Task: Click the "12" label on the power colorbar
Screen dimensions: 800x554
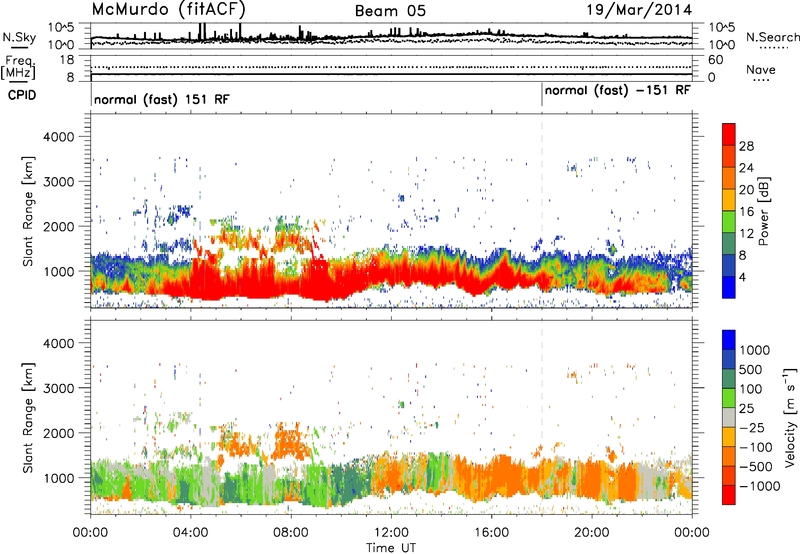Action: pyautogui.click(x=746, y=234)
